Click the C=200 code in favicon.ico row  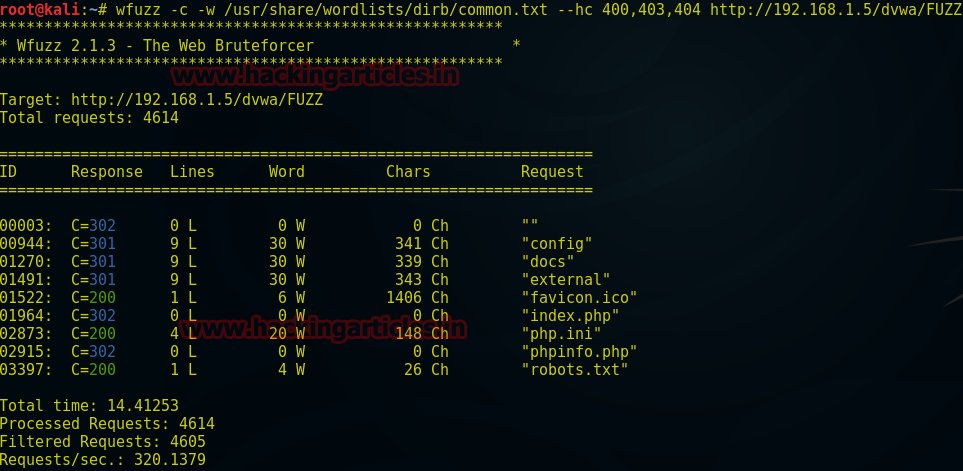point(93,298)
